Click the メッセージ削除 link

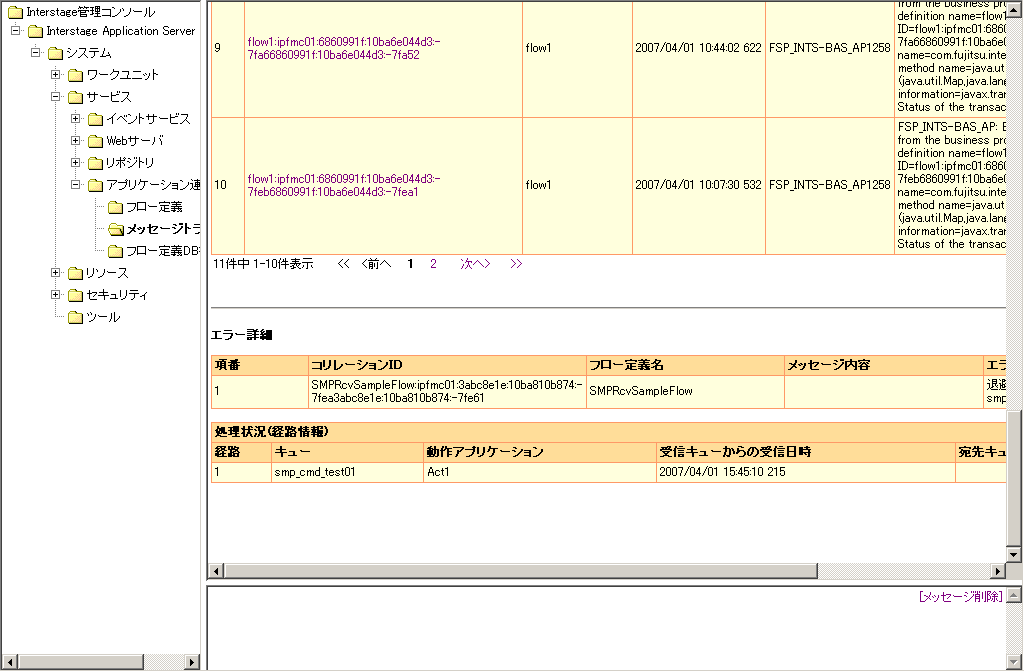click(x=959, y=596)
